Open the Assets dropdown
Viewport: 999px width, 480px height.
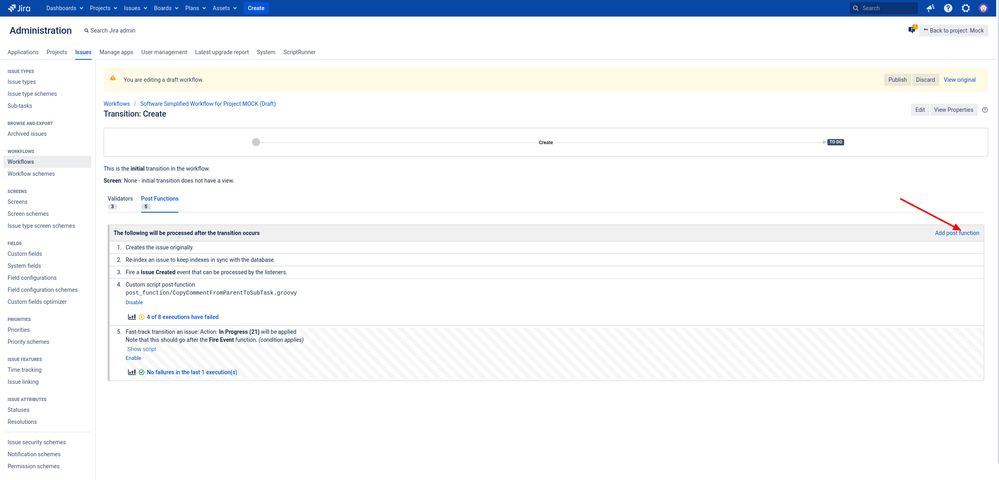click(x=226, y=8)
